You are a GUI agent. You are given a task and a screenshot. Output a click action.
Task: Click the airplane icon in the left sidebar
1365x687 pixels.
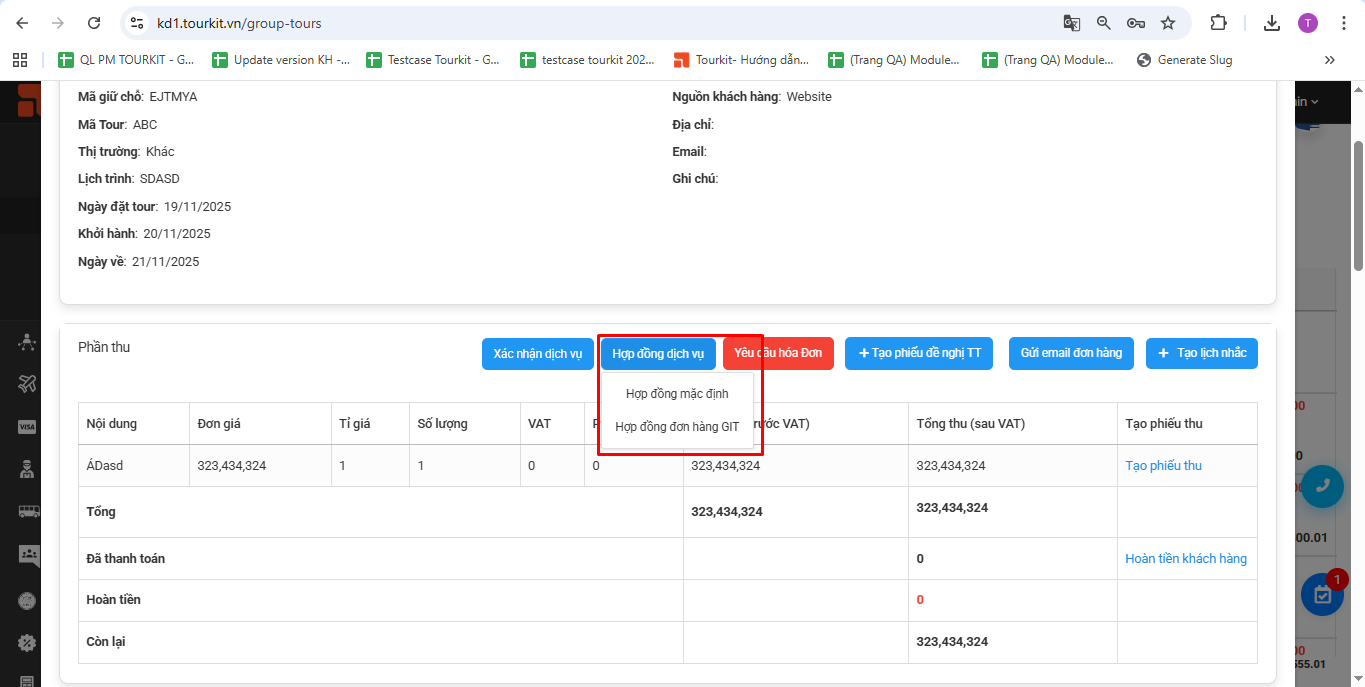[x=27, y=384]
